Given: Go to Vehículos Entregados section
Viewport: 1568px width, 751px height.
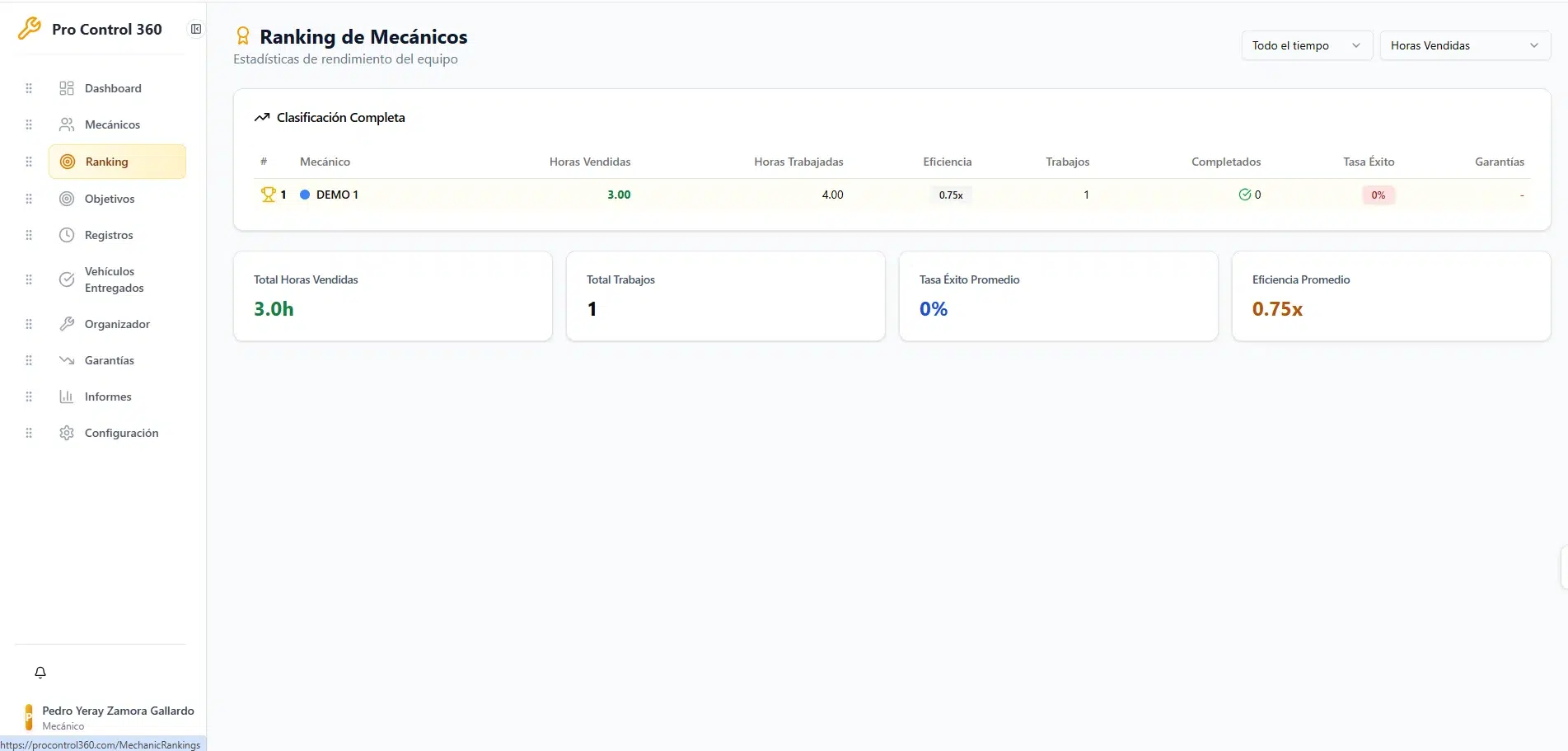Looking at the screenshot, I should 114,279.
